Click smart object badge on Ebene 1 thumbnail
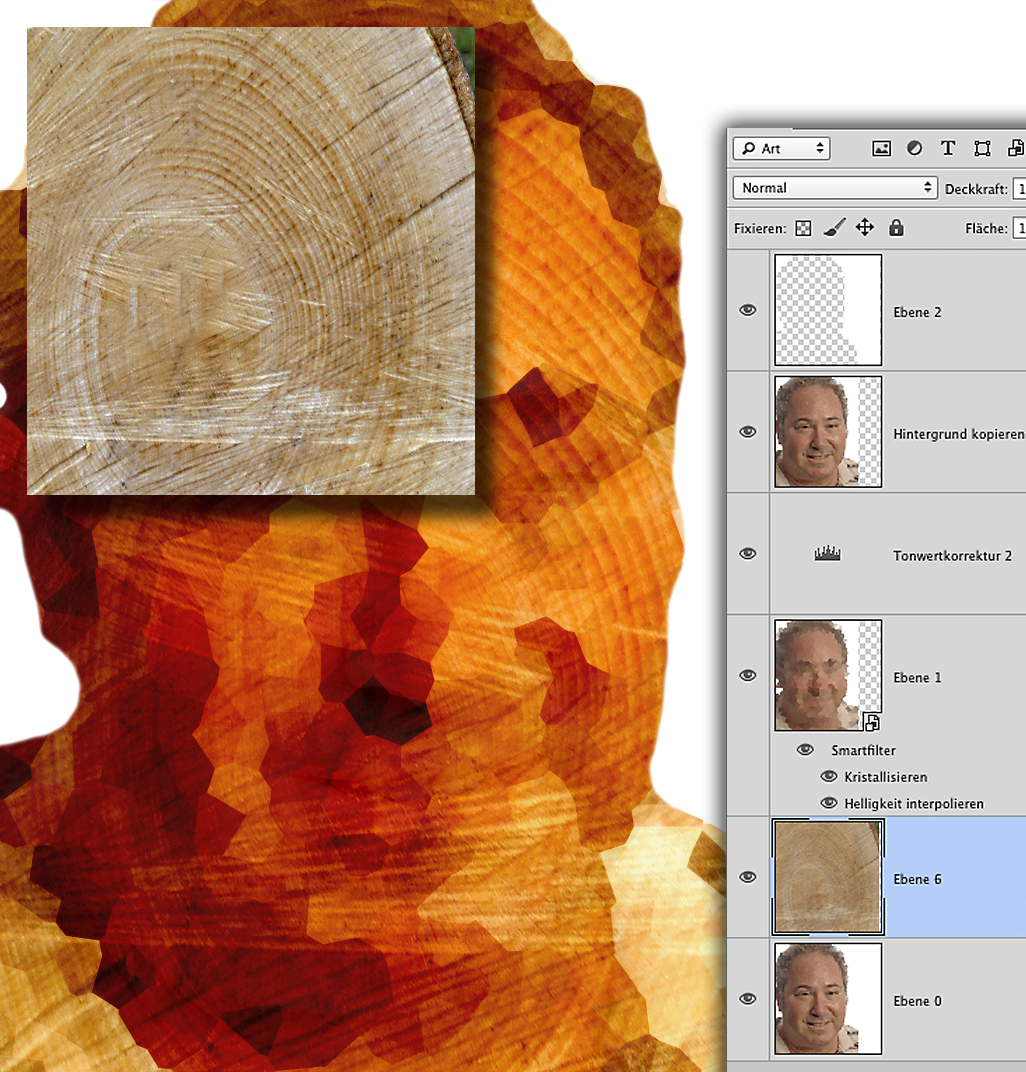 tap(872, 721)
